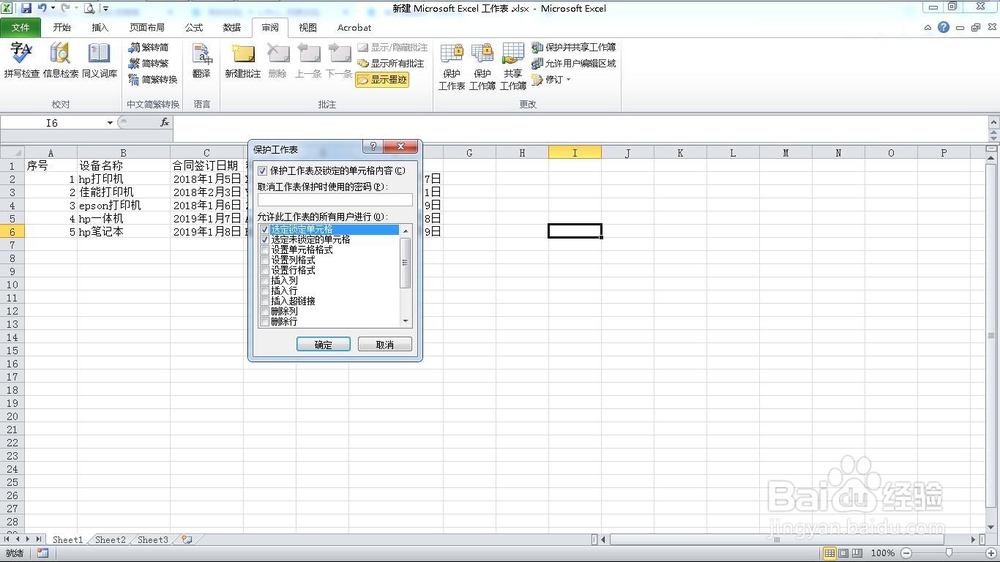Click zoom in plus button
The image size is (1000, 562).
coord(991,553)
